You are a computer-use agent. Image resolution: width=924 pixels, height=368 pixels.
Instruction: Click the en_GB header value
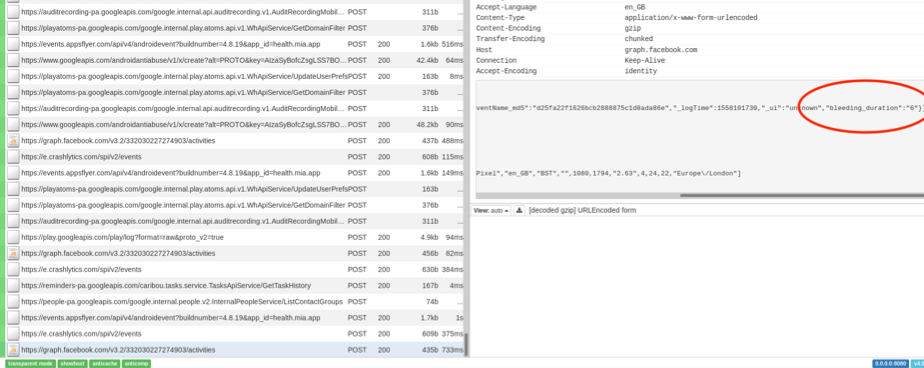[634, 7]
